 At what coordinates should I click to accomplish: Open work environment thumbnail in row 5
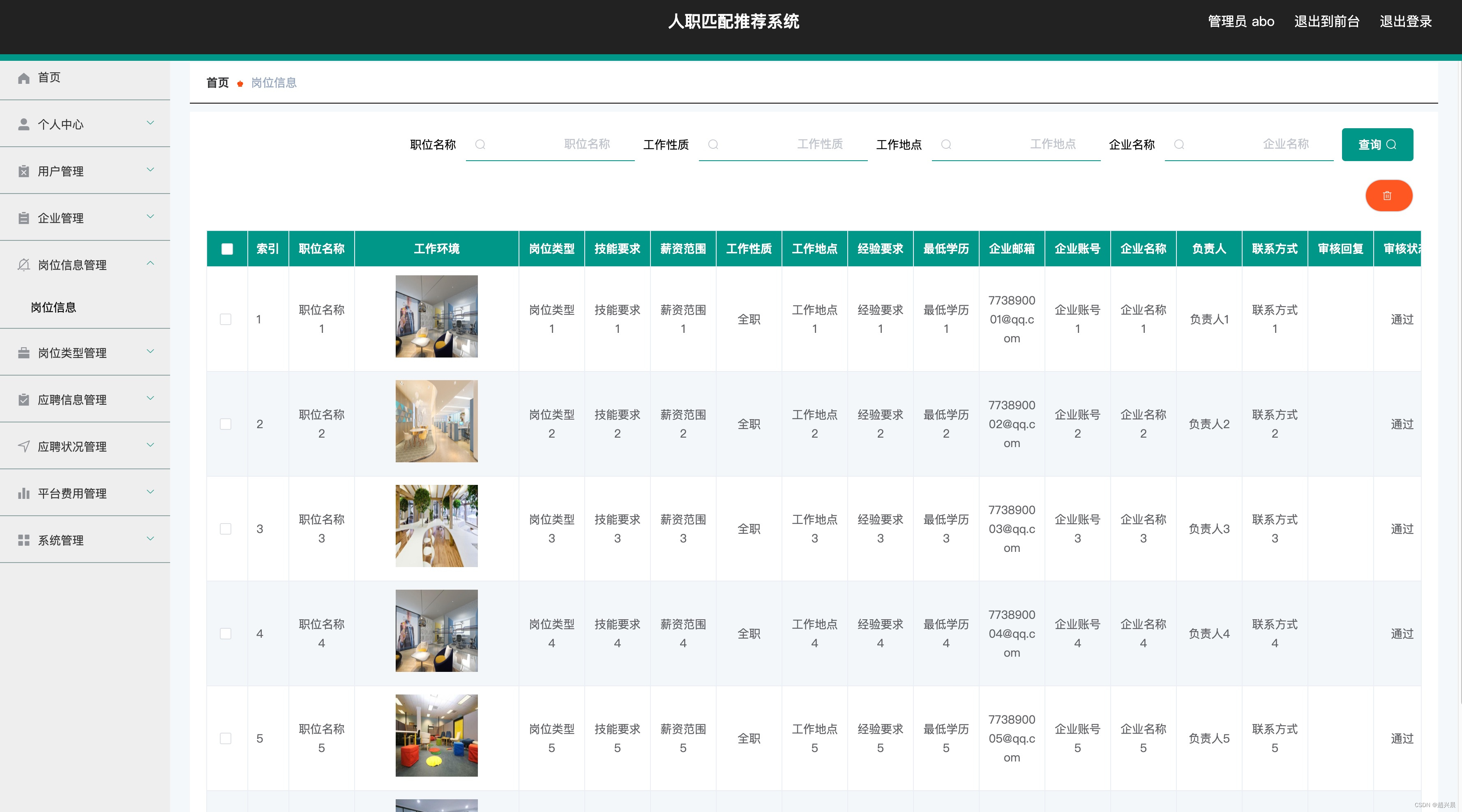coord(436,736)
